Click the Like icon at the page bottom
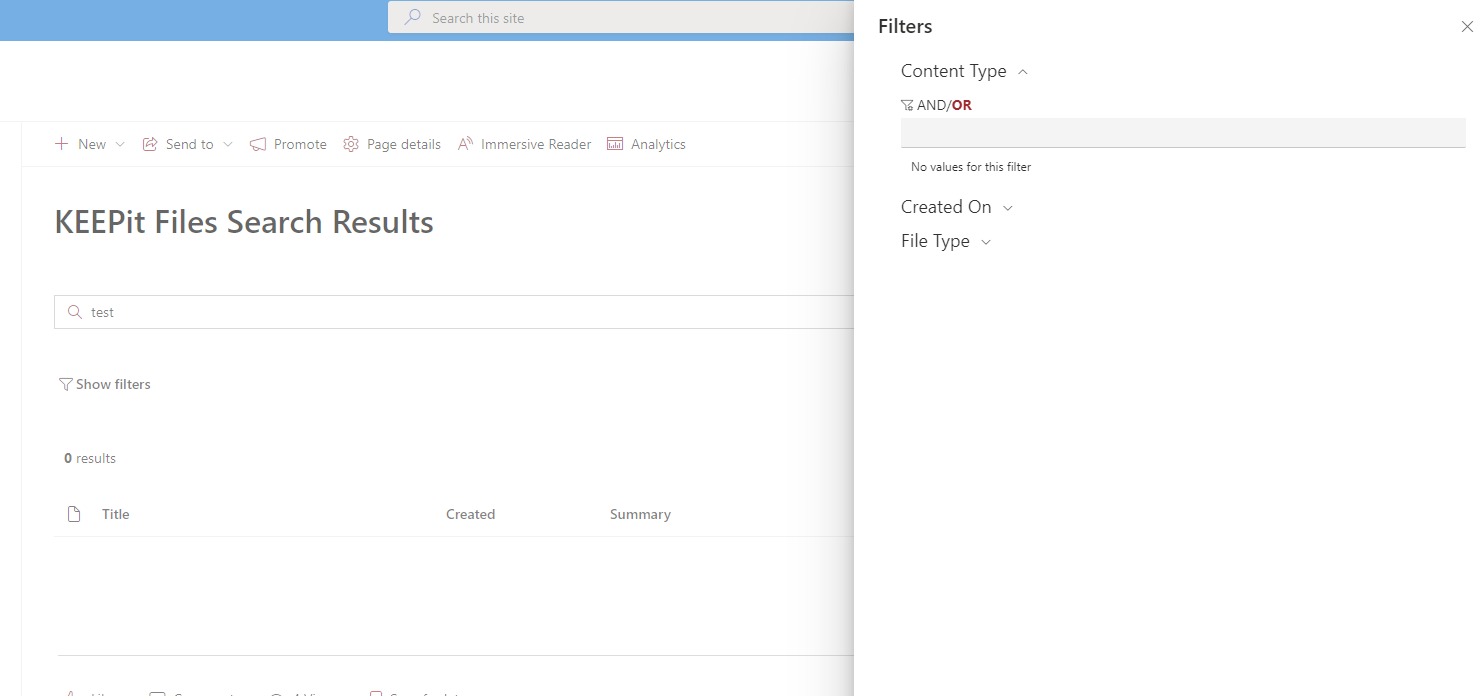This screenshot has height=696, width=1481. click(68, 693)
